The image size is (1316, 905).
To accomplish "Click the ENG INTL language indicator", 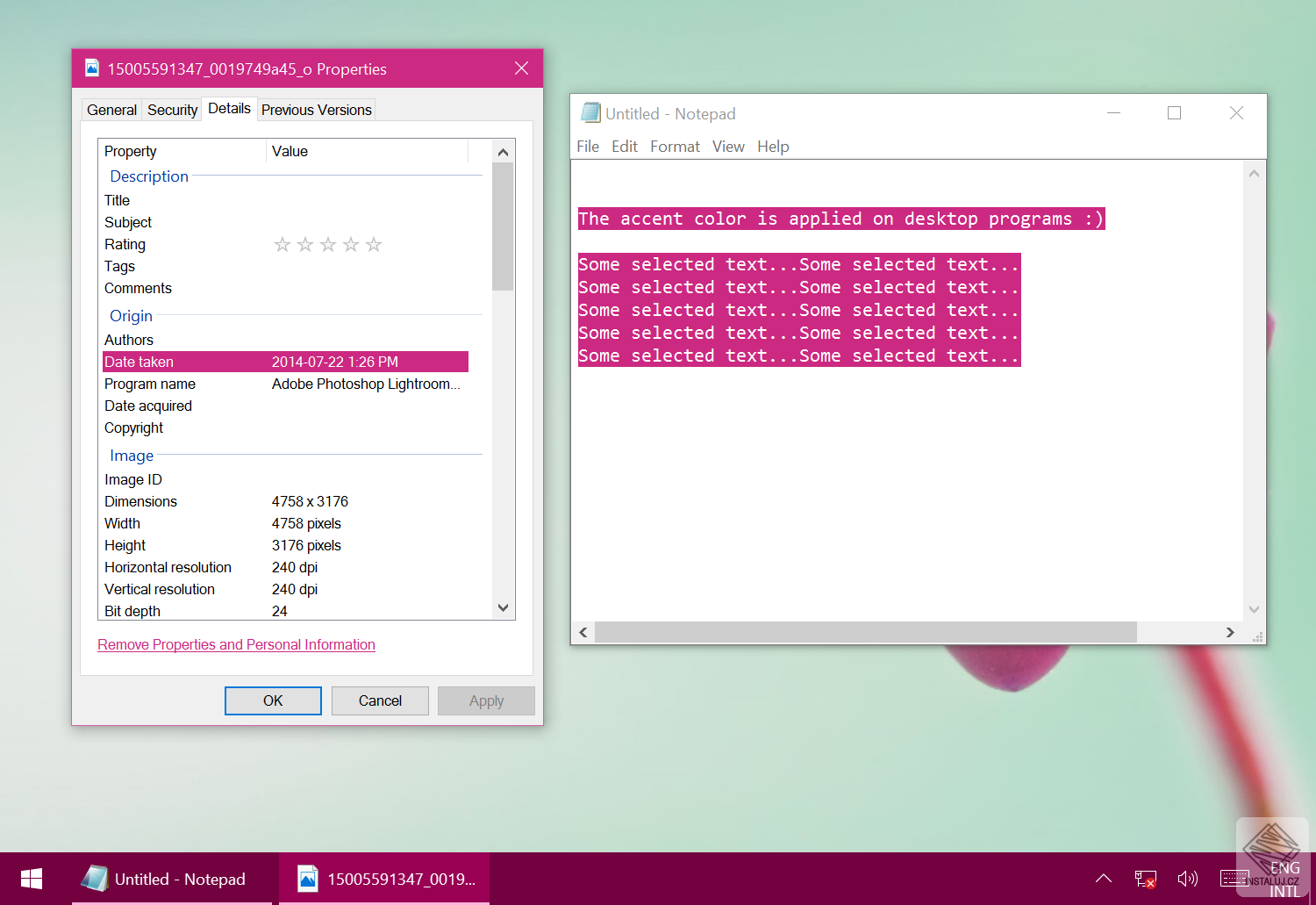I will coord(1284,878).
